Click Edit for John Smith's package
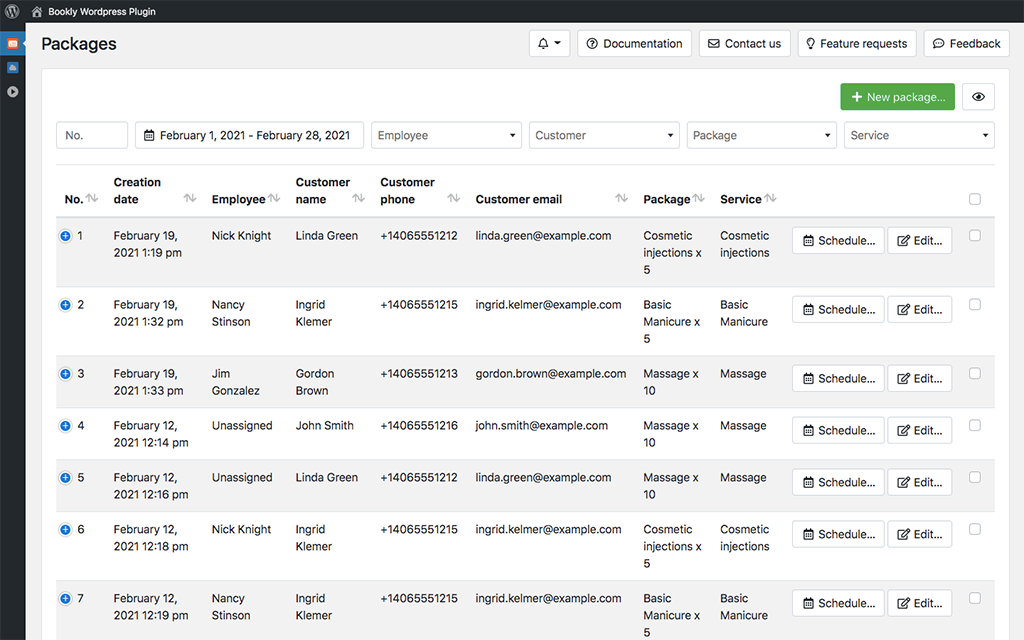 pos(920,430)
